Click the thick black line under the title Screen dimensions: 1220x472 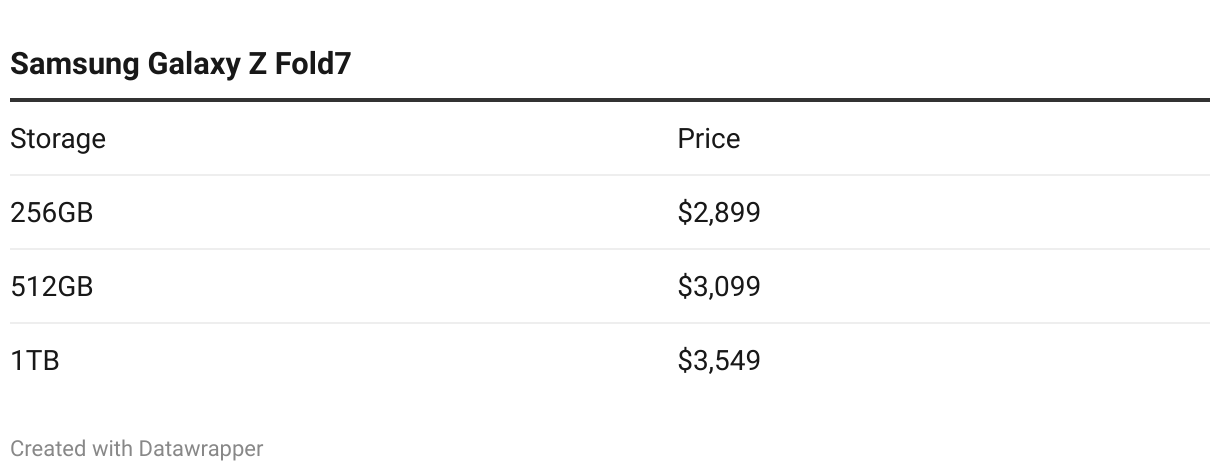click(610, 100)
